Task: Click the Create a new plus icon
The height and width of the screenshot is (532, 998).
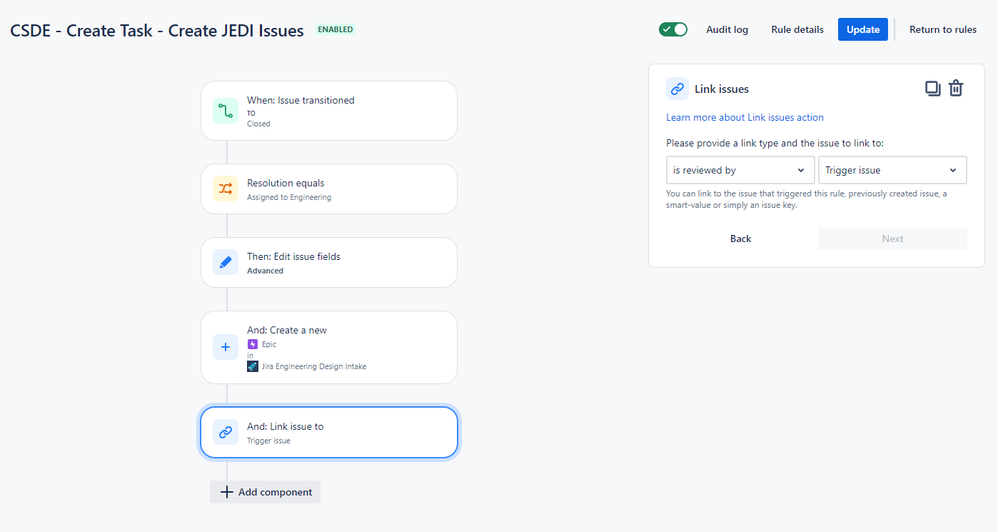Action: pyautogui.click(x=225, y=347)
